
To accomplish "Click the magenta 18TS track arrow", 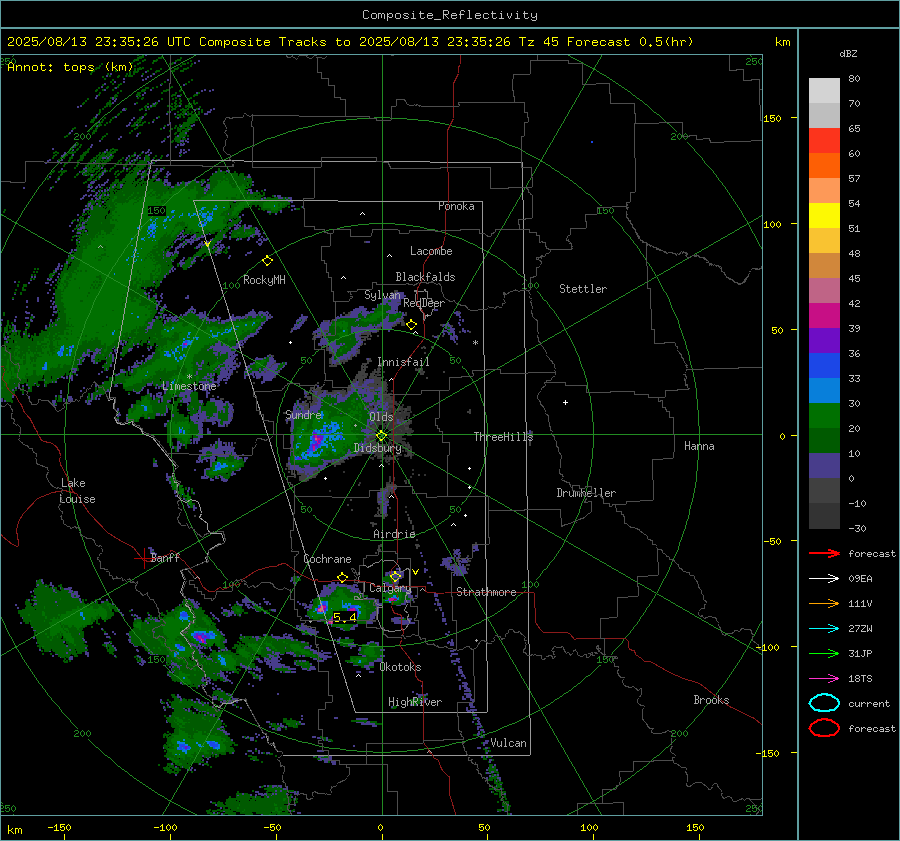I will (x=824, y=679).
